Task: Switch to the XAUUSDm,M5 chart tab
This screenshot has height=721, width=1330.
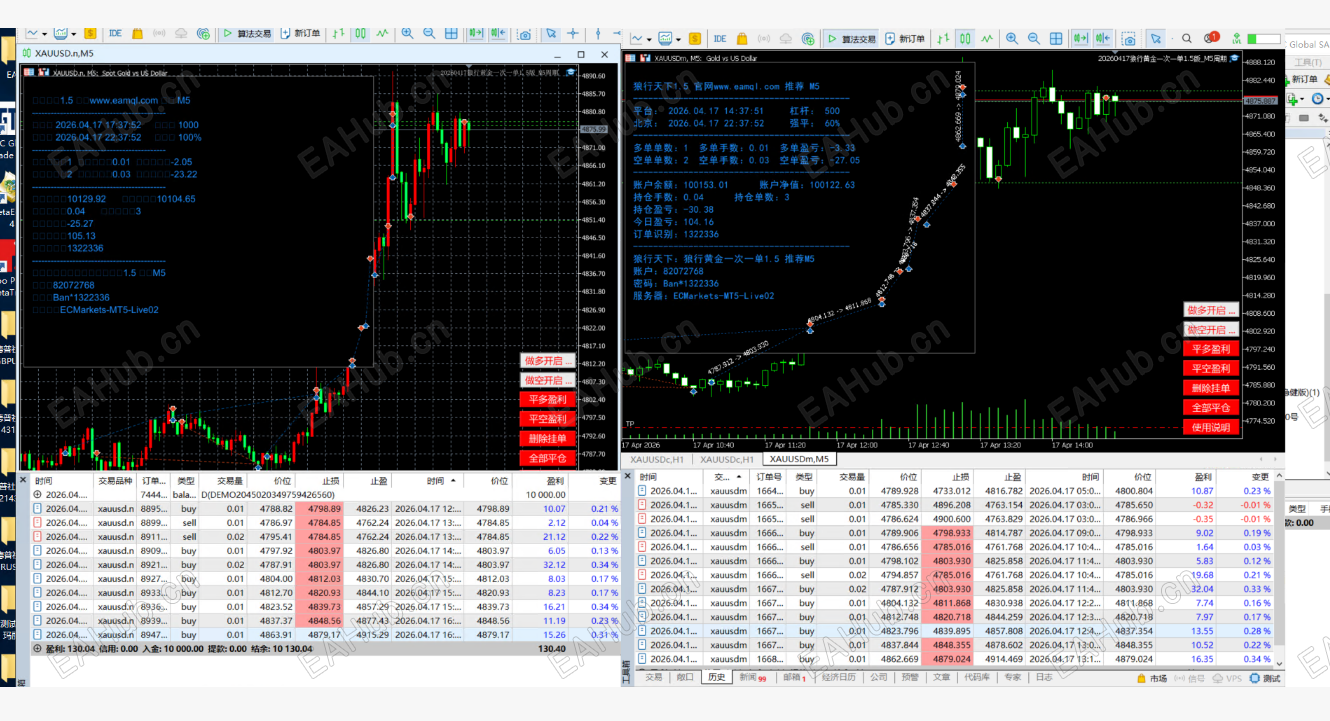Action: coord(798,459)
